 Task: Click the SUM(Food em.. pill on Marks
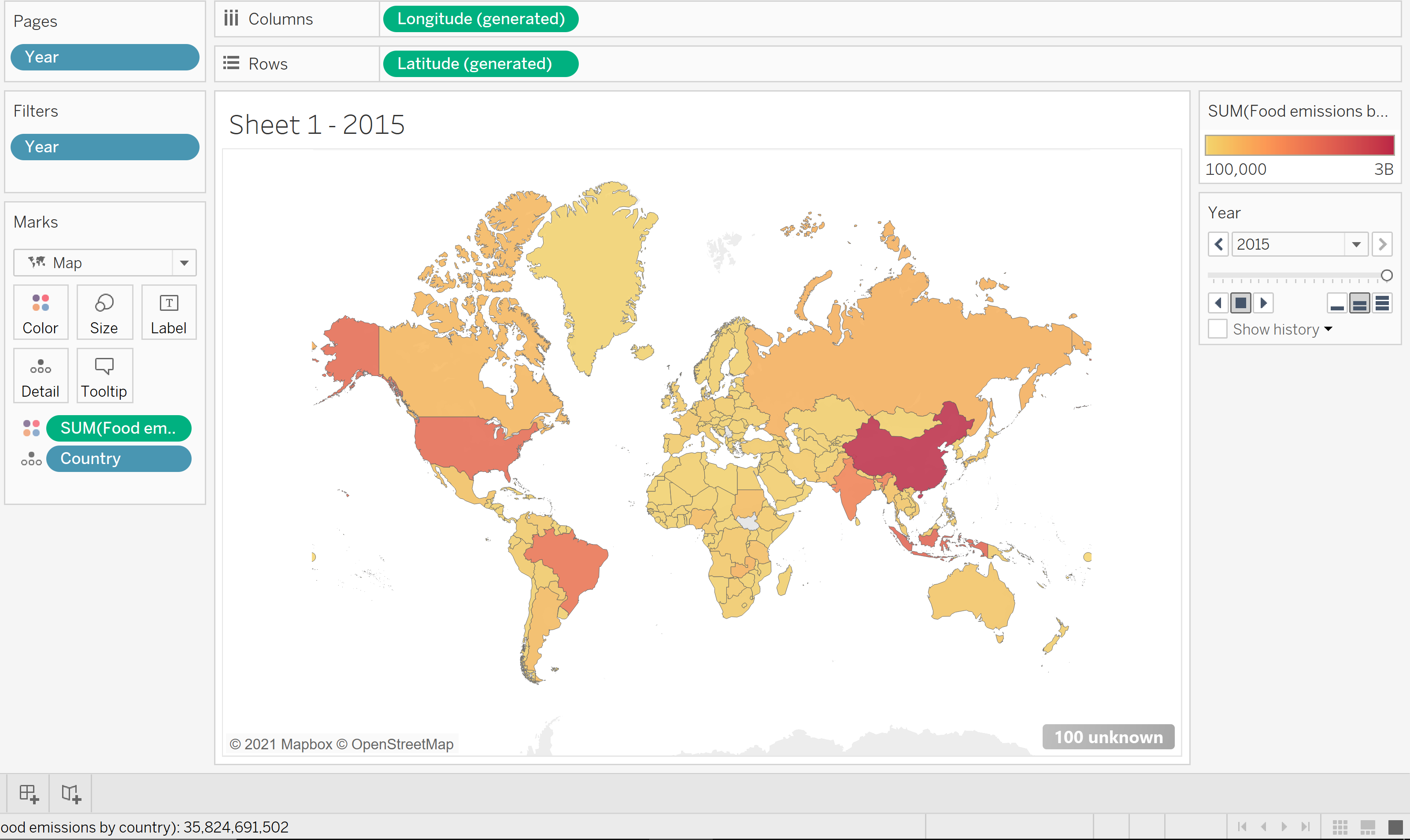tap(118, 428)
